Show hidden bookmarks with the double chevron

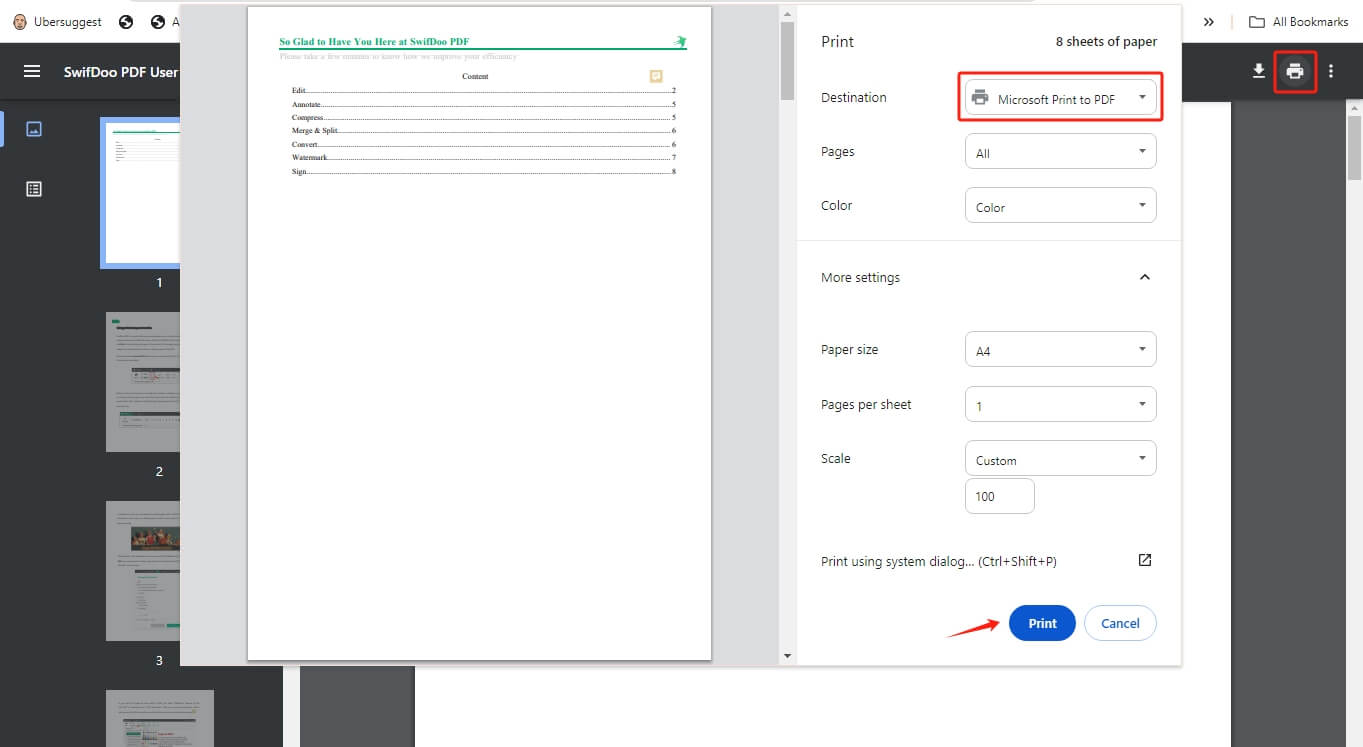click(1209, 21)
